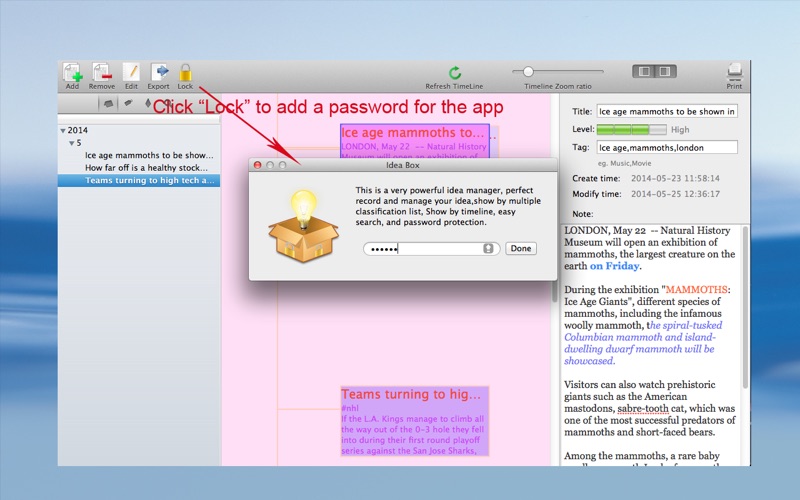This screenshot has height=500, width=800.
Task: Collapse the 2014 year group
Action: point(63,131)
